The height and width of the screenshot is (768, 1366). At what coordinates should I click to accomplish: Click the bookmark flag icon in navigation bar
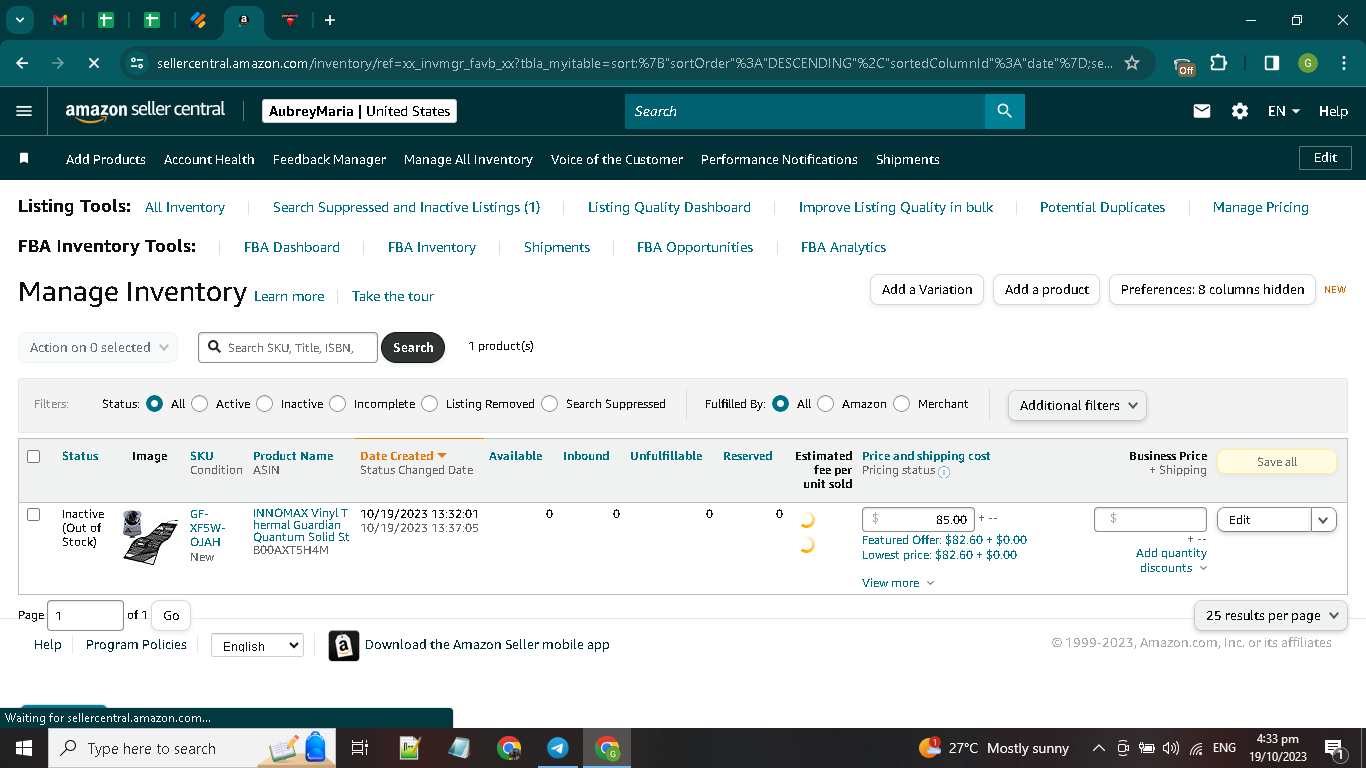24,158
